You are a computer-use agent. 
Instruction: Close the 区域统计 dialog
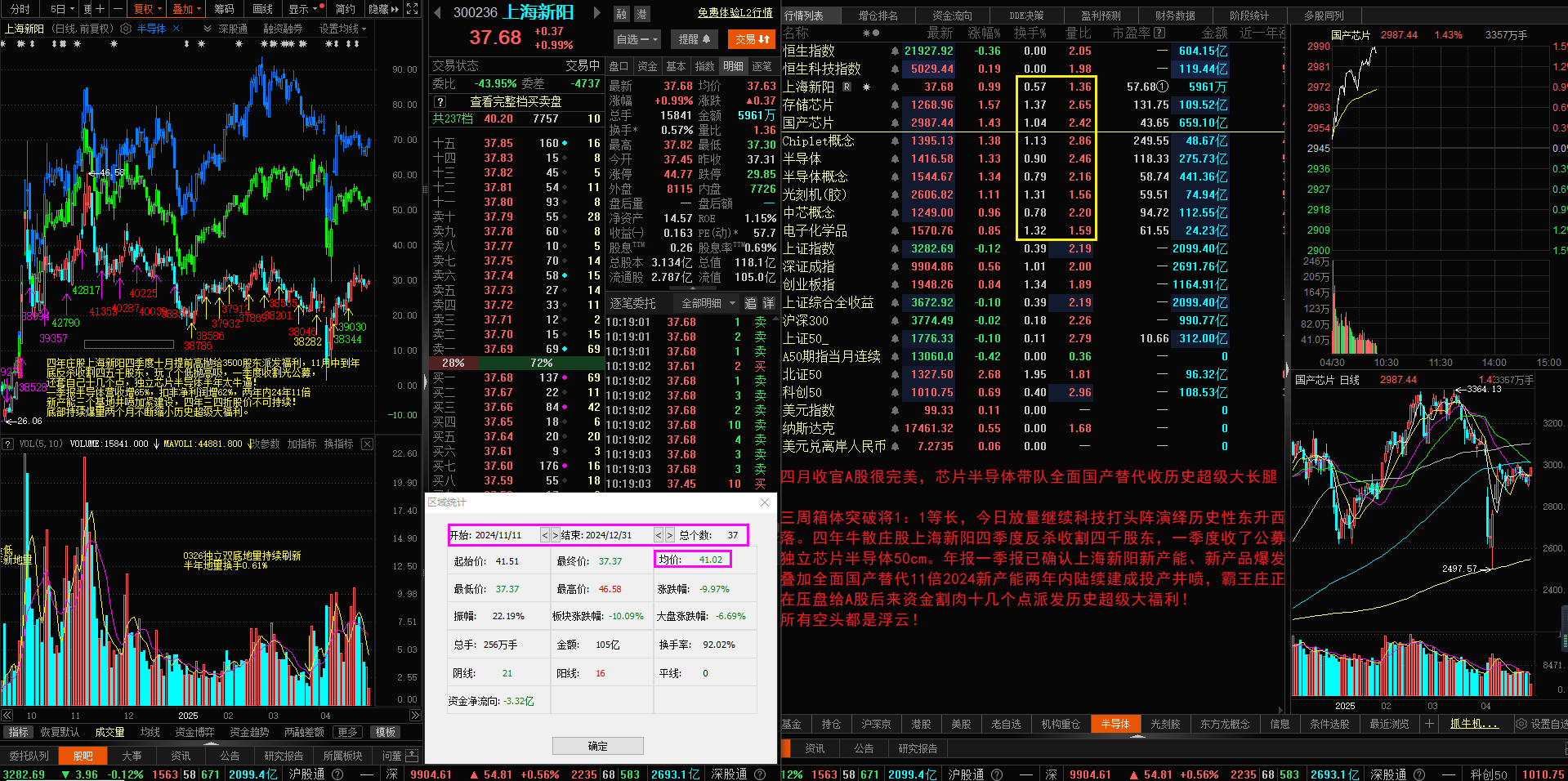pyautogui.click(x=765, y=502)
